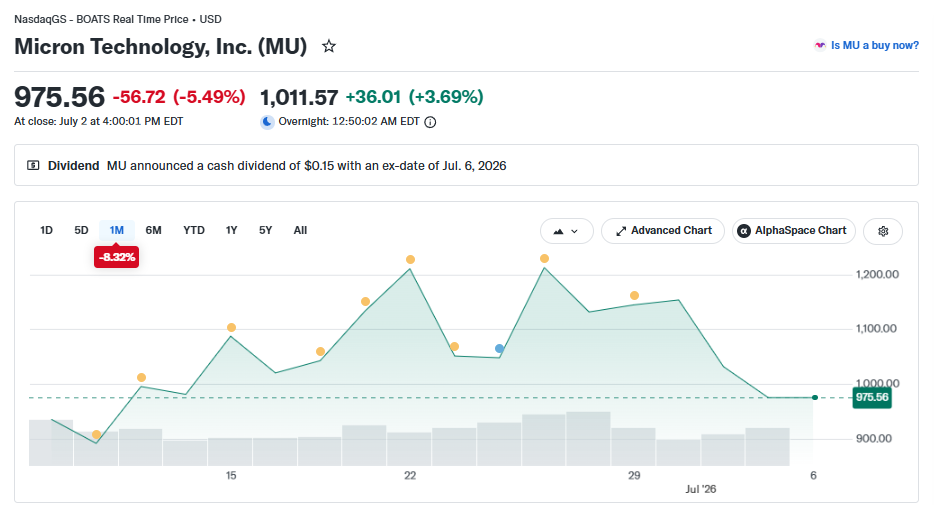Select the 1Y time range

click(x=232, y=230)
